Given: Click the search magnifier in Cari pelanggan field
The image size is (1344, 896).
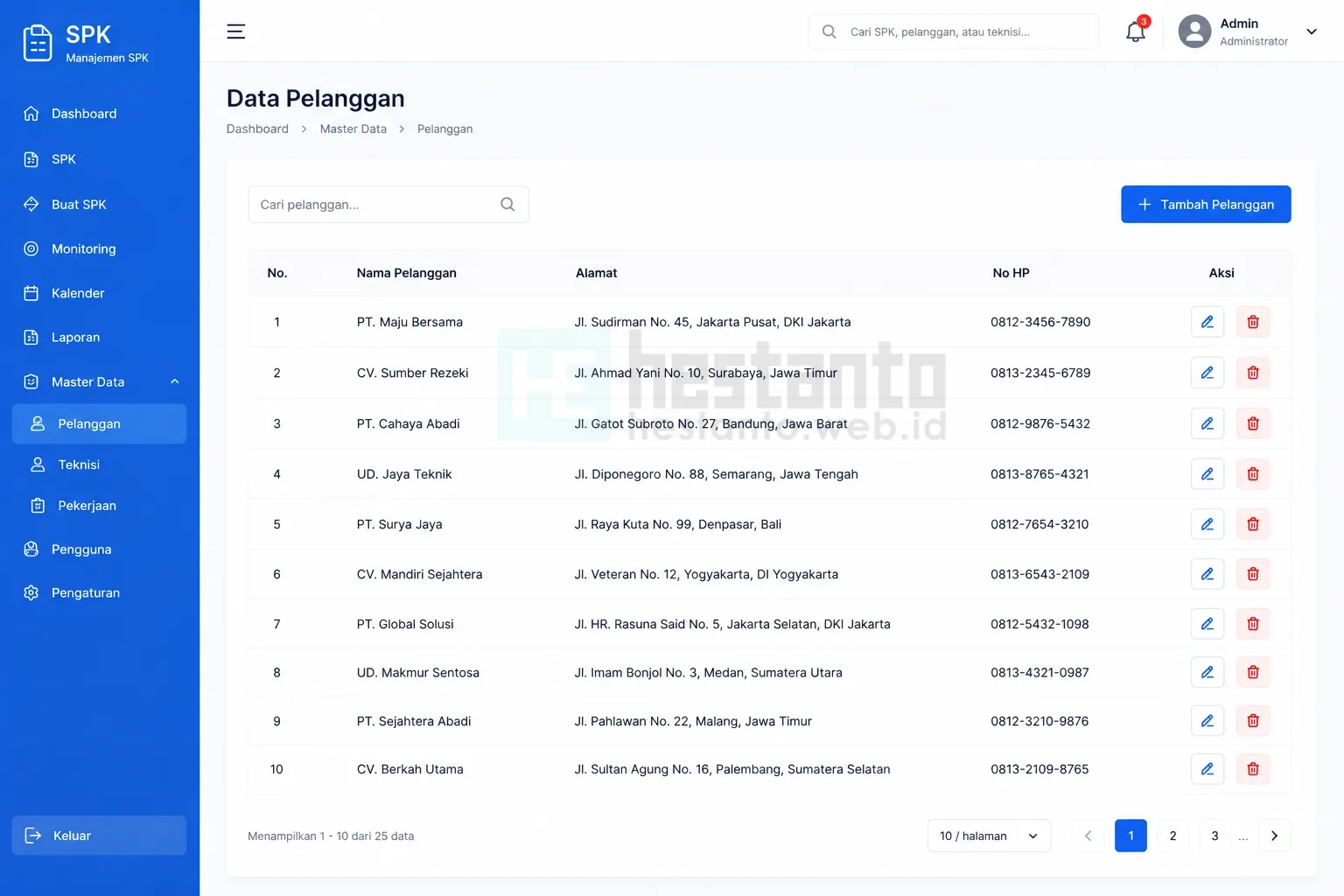Looking at the screenshot, I should 507,204.
